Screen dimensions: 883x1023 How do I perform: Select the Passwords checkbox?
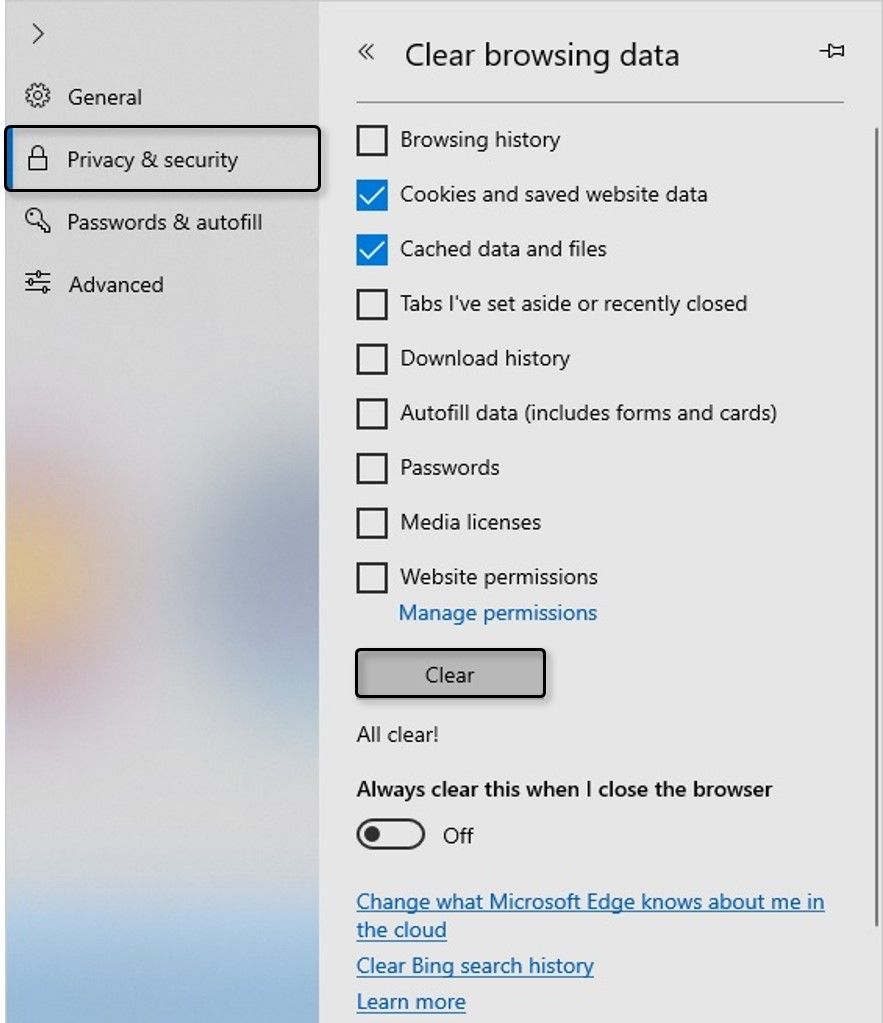[372, 468]
